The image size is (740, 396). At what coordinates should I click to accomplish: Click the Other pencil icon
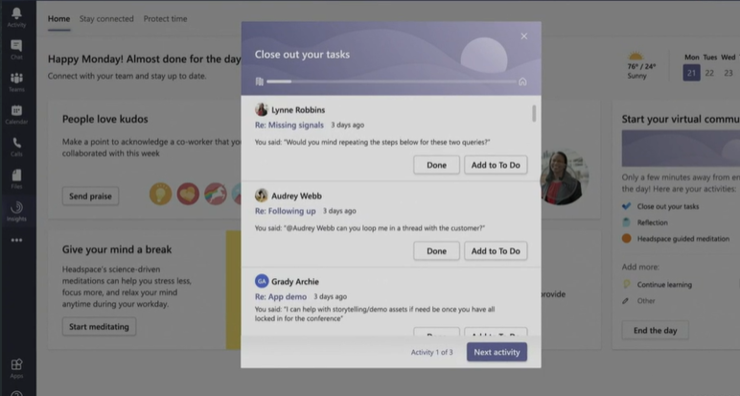626,301
